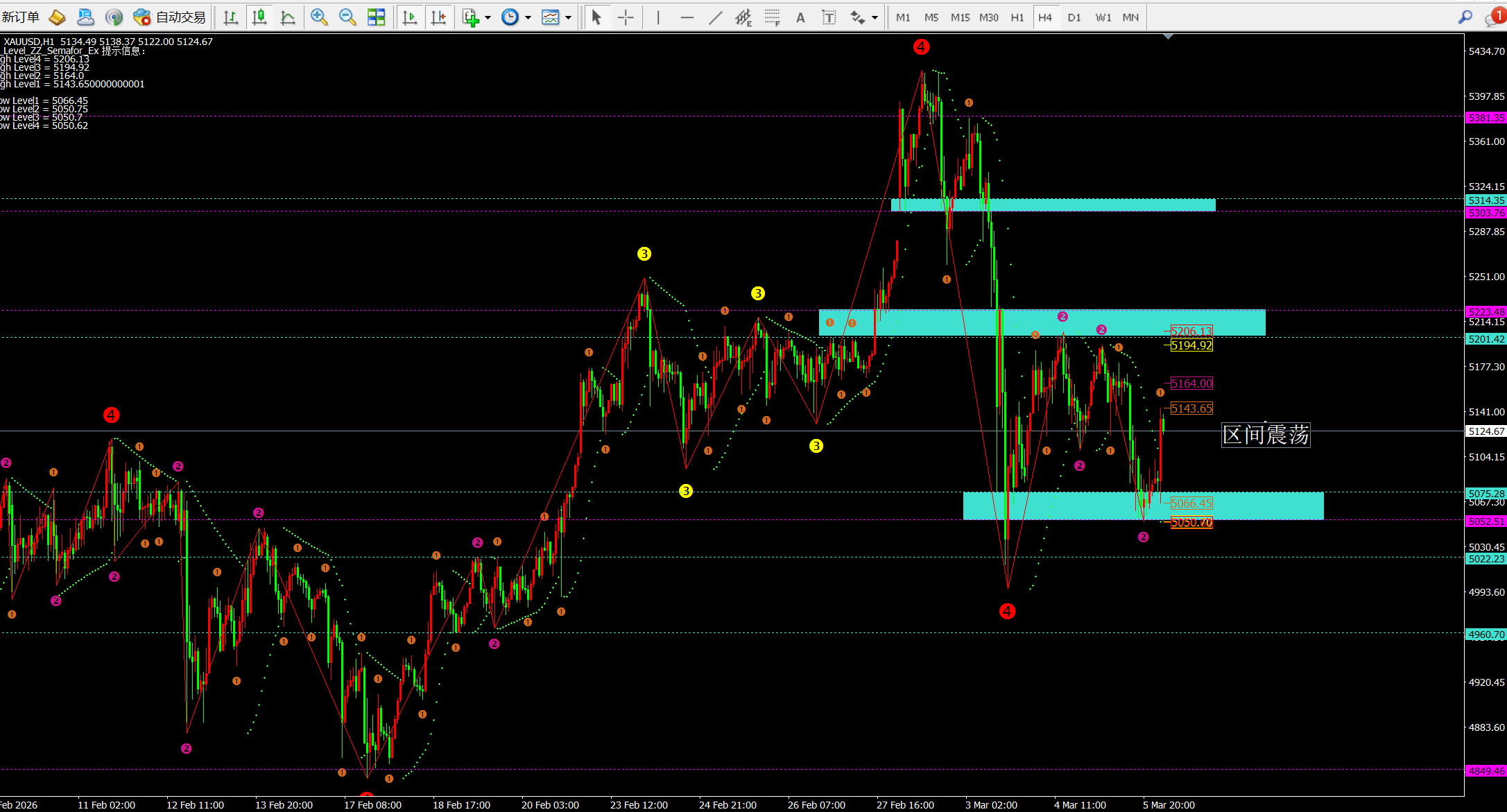The image size is (1507, 812).
Task: Click the 区间震荡 text label on chart
Action: point(1266,435)
